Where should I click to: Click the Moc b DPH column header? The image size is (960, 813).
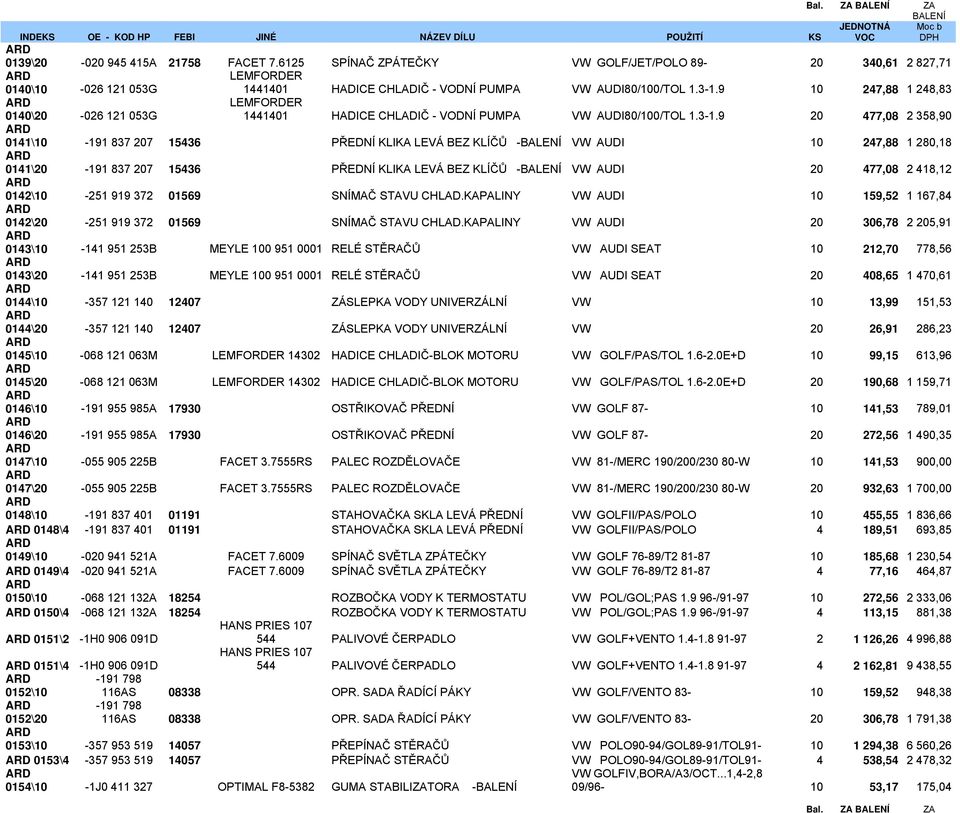[929, 32]
